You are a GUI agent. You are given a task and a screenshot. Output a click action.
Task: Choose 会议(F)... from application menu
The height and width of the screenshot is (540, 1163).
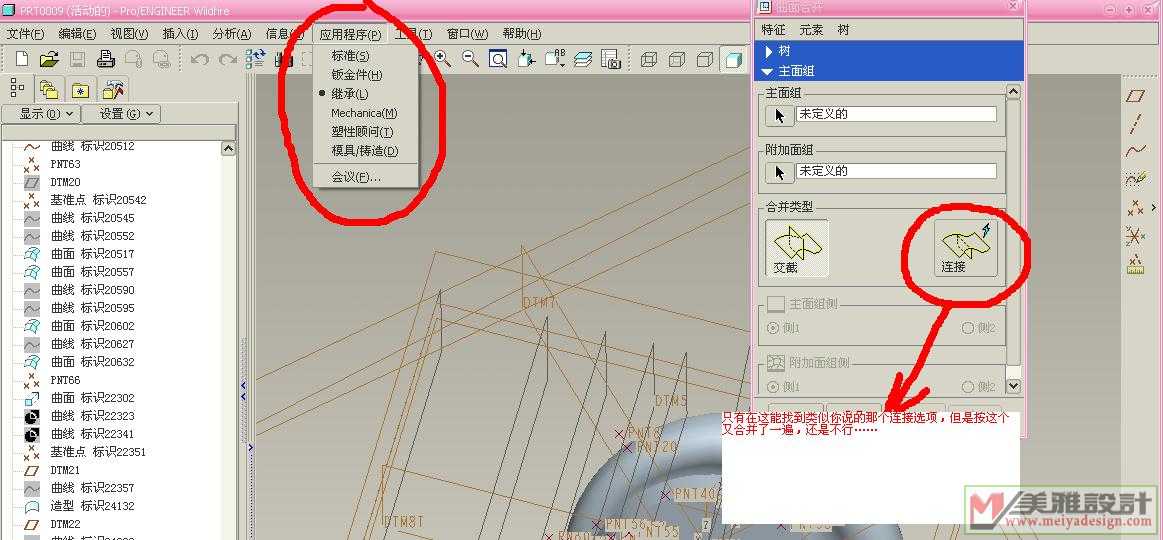click(355, 177)
